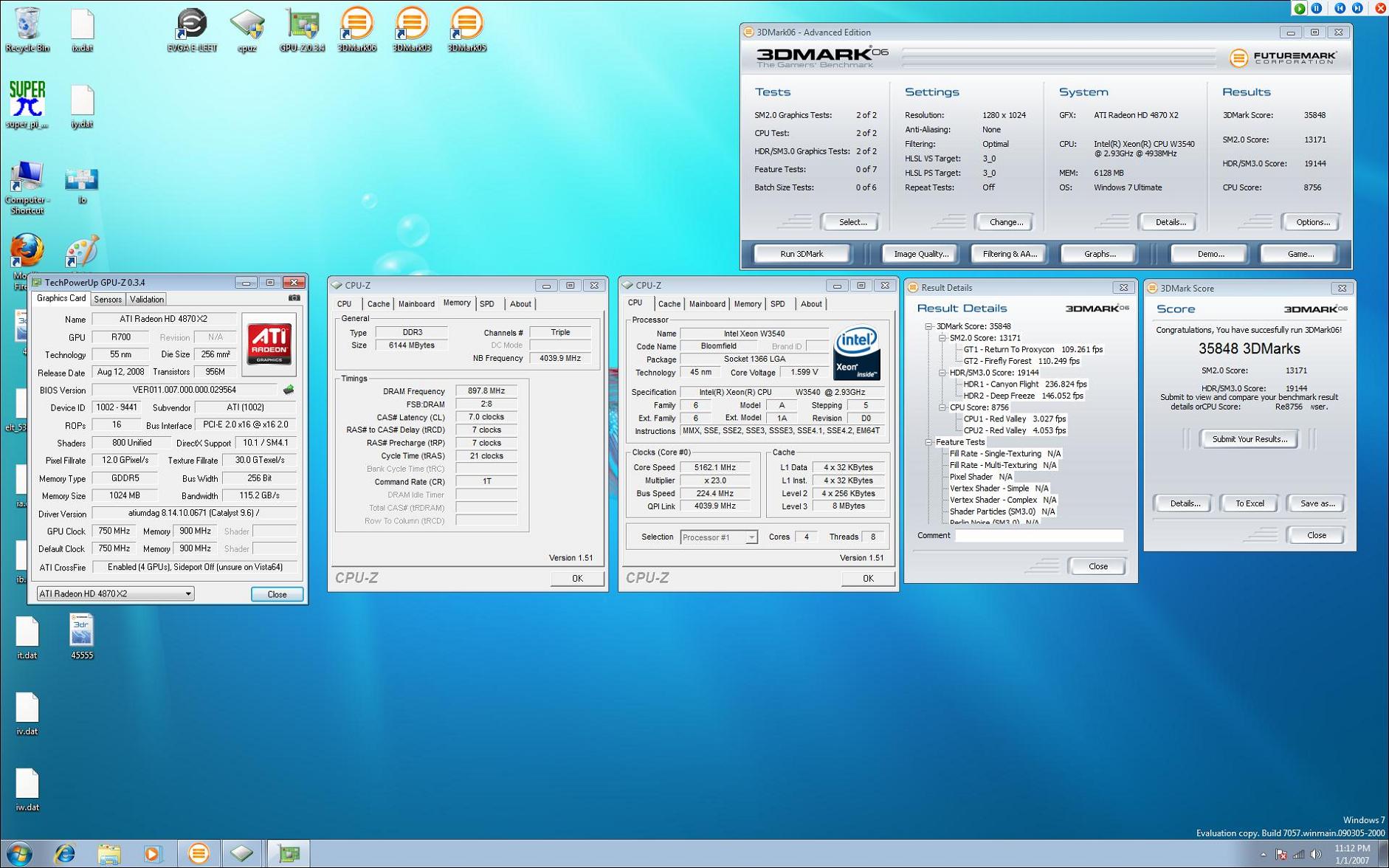Viewport: 1389px width, 868px height.
Task: Click the play control at top right
Action: tap(1300, 8)
